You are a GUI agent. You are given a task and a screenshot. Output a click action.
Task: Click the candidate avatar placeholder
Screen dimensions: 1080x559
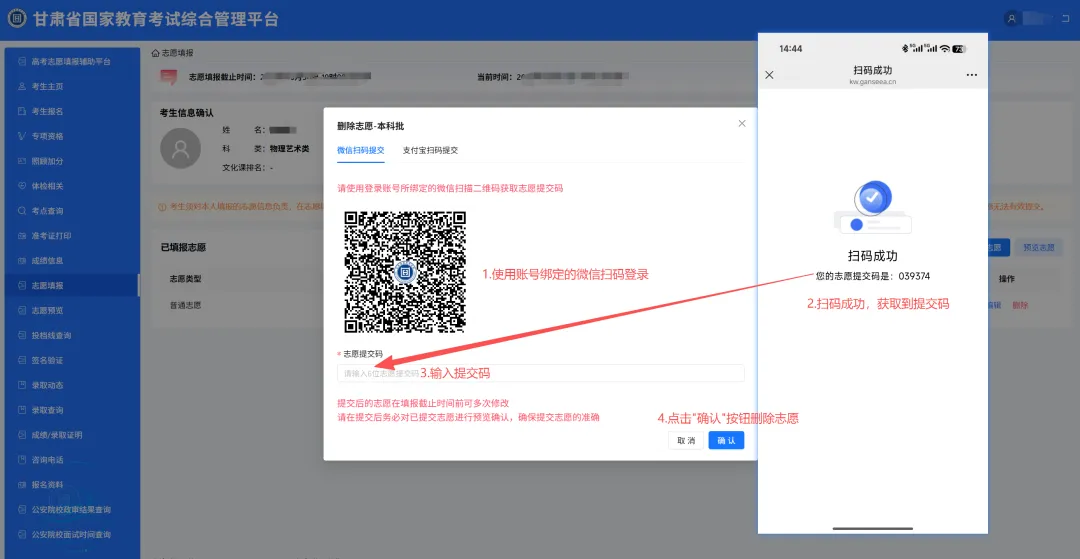[180, 148]
